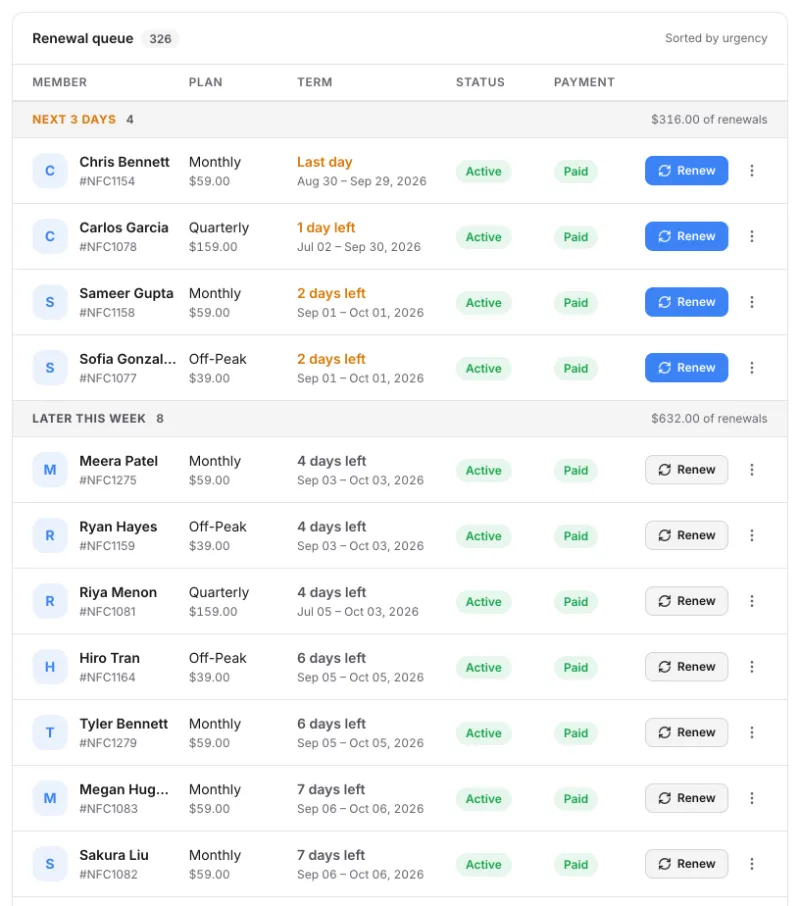The height and width of the screenshot is (906, 800).
Task: Click member ID #NFC1154
Action: pyautogui.click(x=107, y=181)
